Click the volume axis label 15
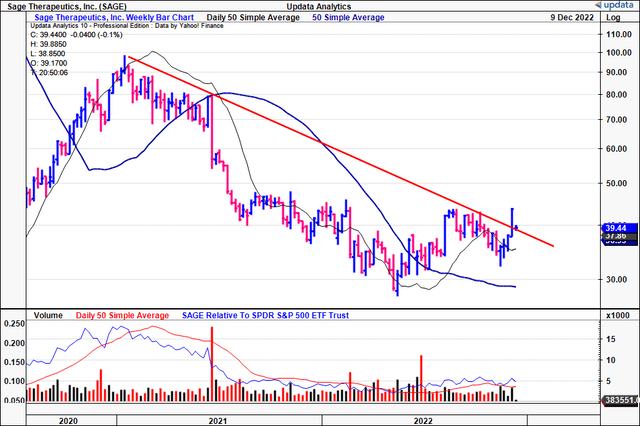Image resolution: width=640 pixels, height=426 pixels. (x=611, y=339)
